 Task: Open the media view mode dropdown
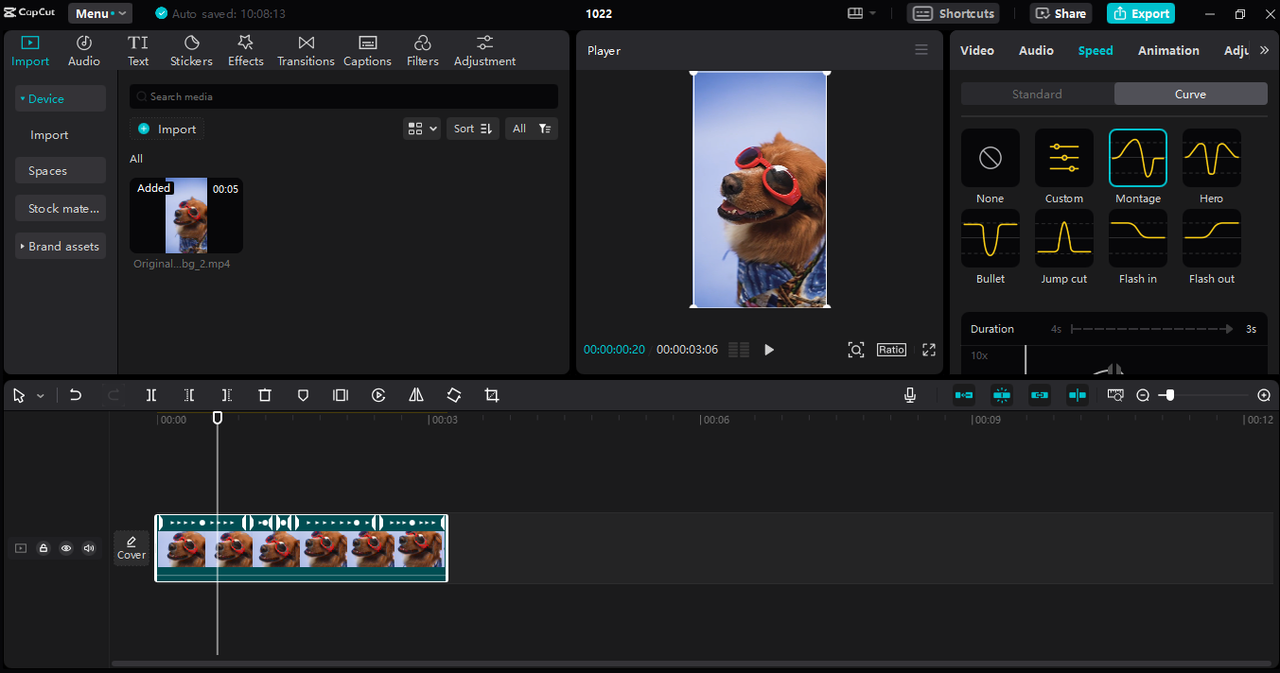tap(421, 128)
